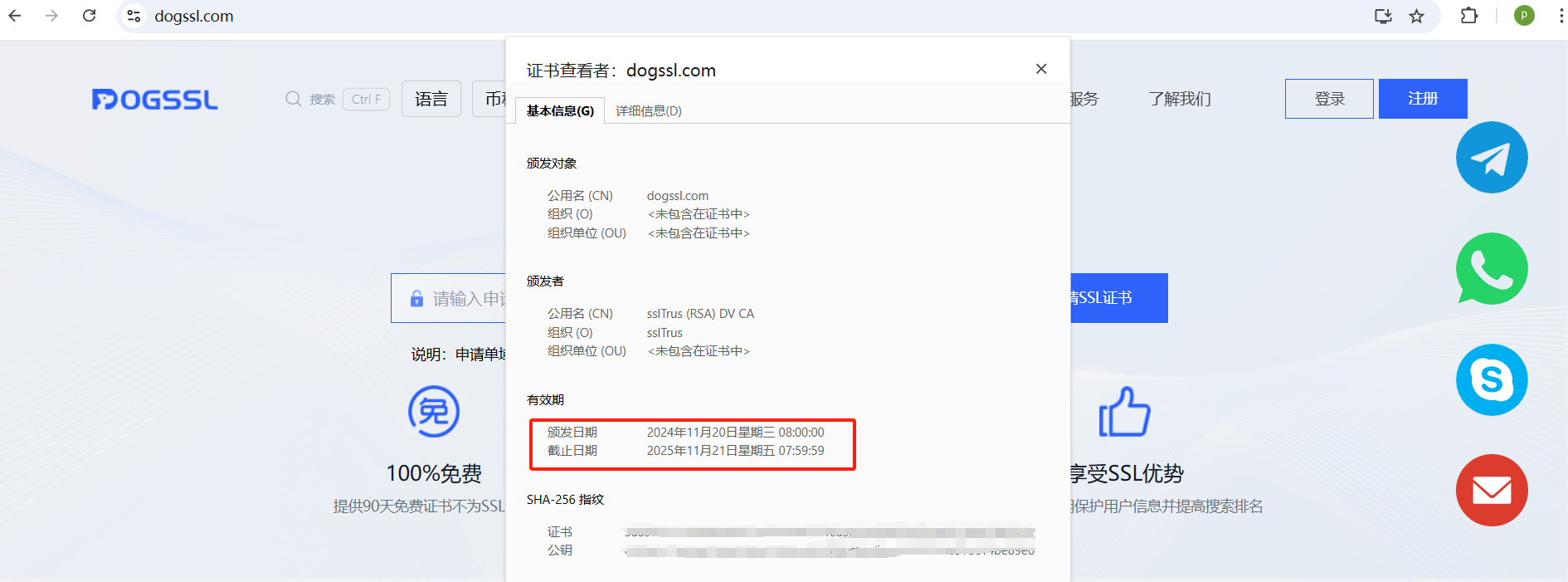Close the certificate viewer dialog
The image size is (1568, 582).
click(x=1041, y=69)
